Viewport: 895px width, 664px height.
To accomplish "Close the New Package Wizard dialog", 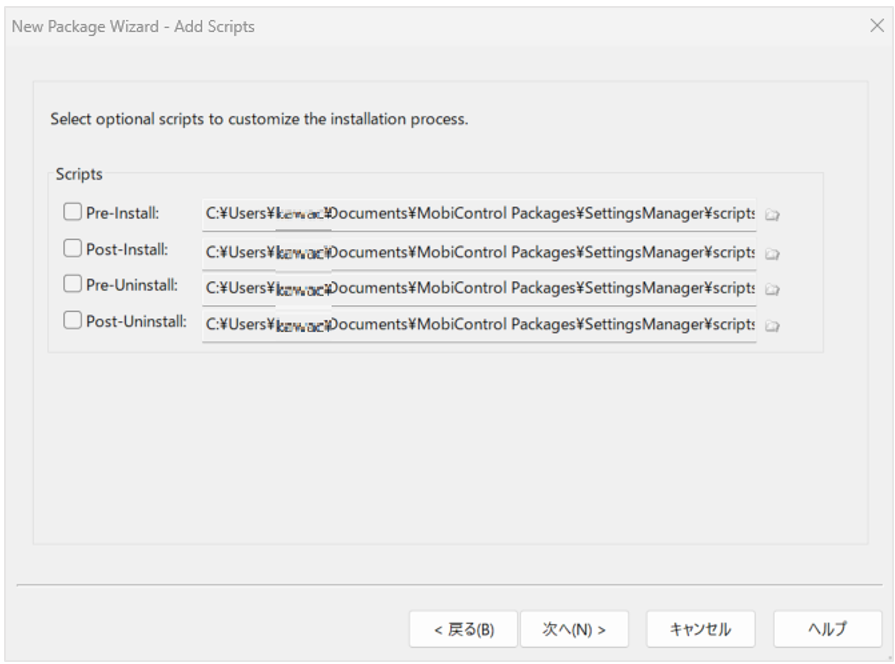I will 877,26.
